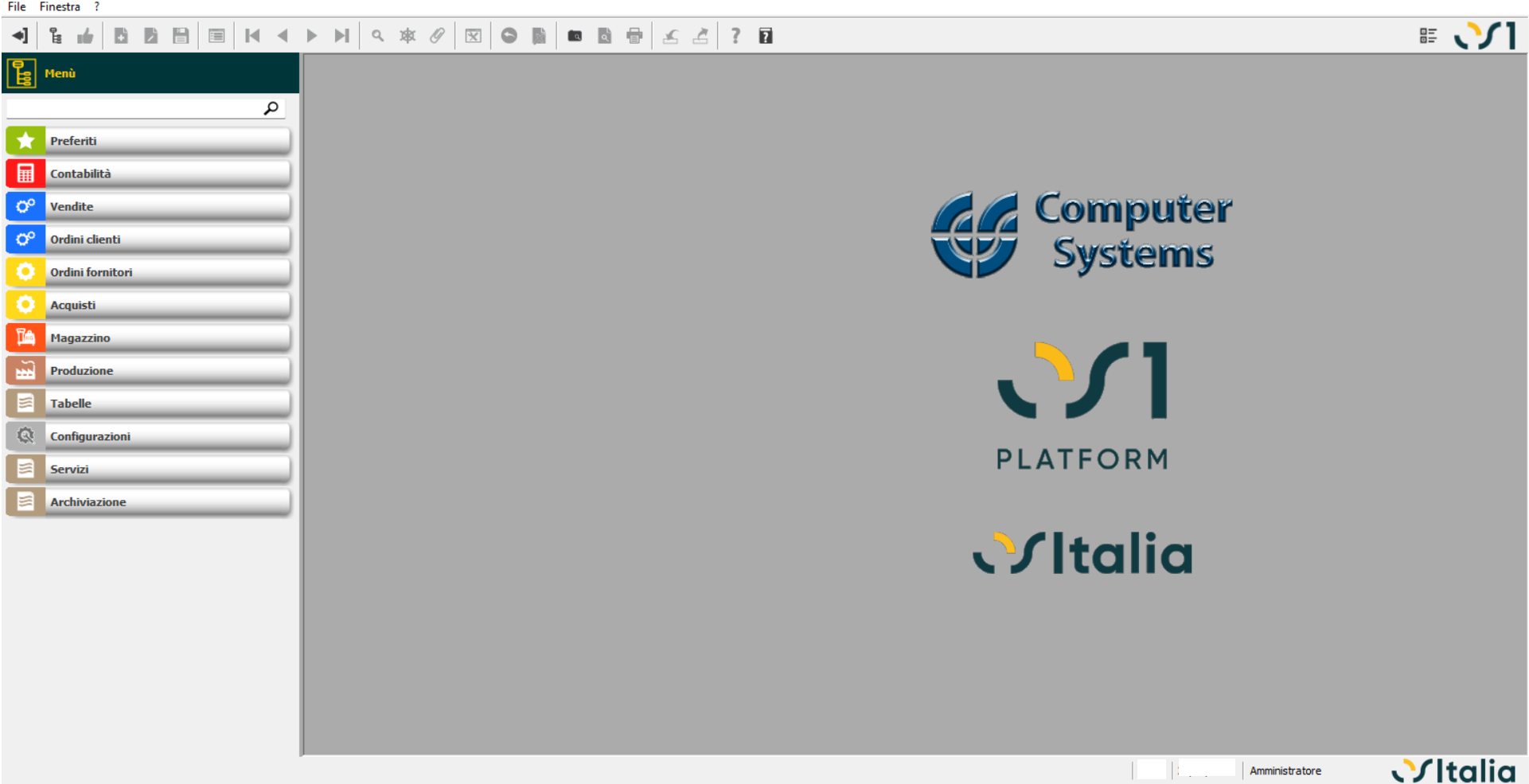Click the S1 logo at top right
1529x784 pixels.
(1484, 36)
